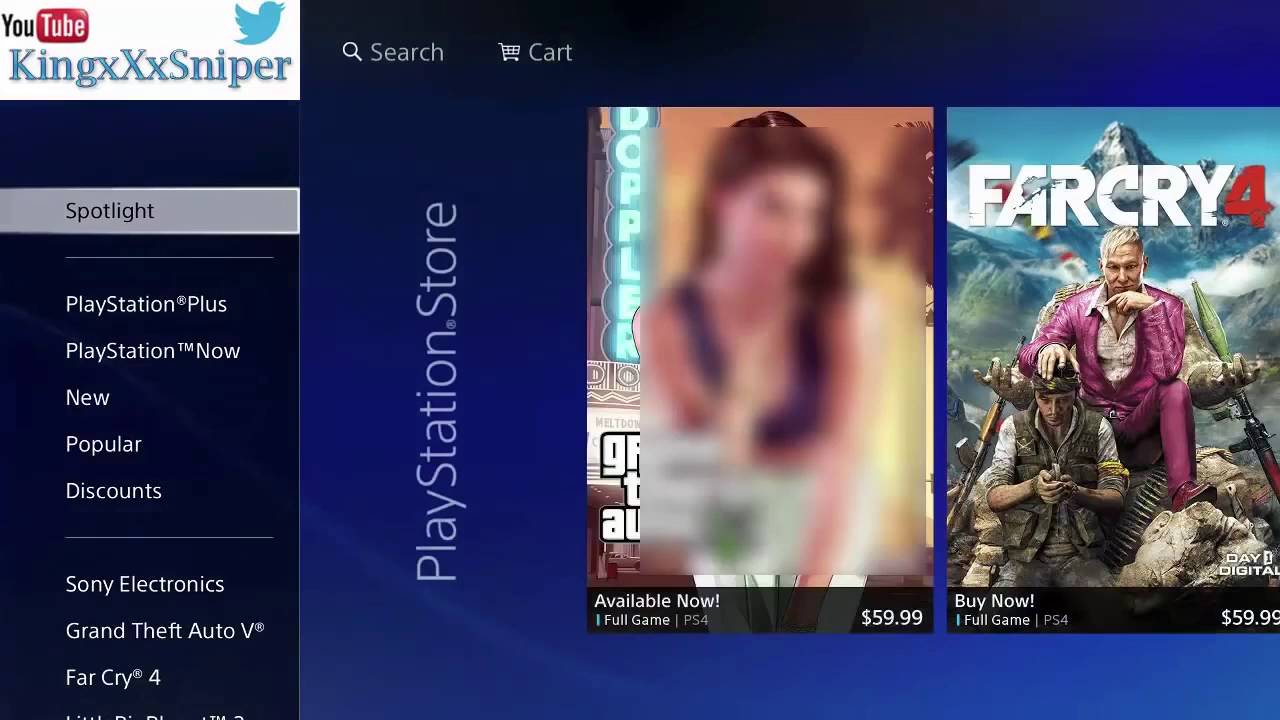Viewport: 1280px width, 720px height.
Task: Open PlayStation Now category
Action: click(153, 351)
